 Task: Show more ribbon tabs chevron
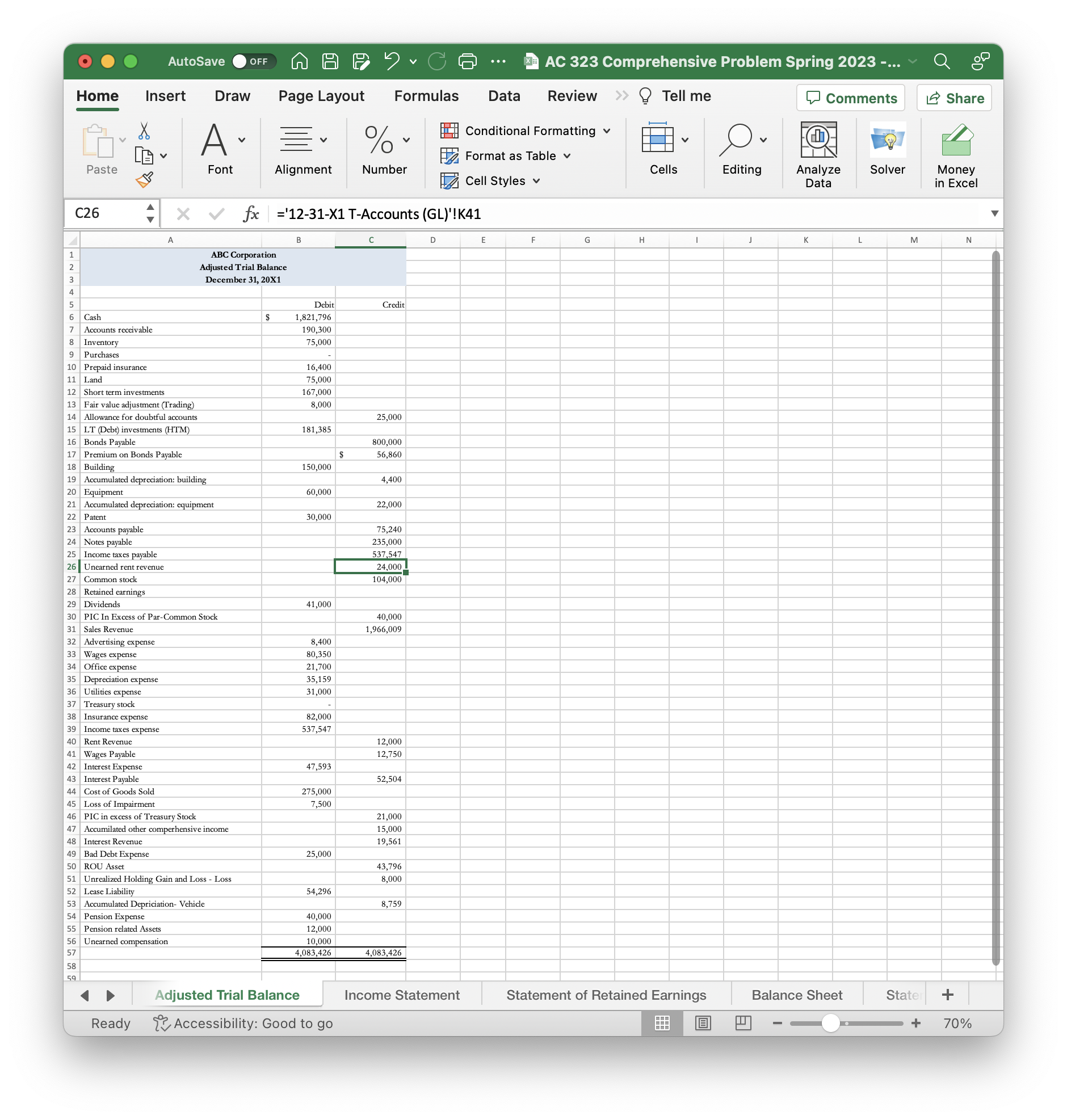pos(621,95)
